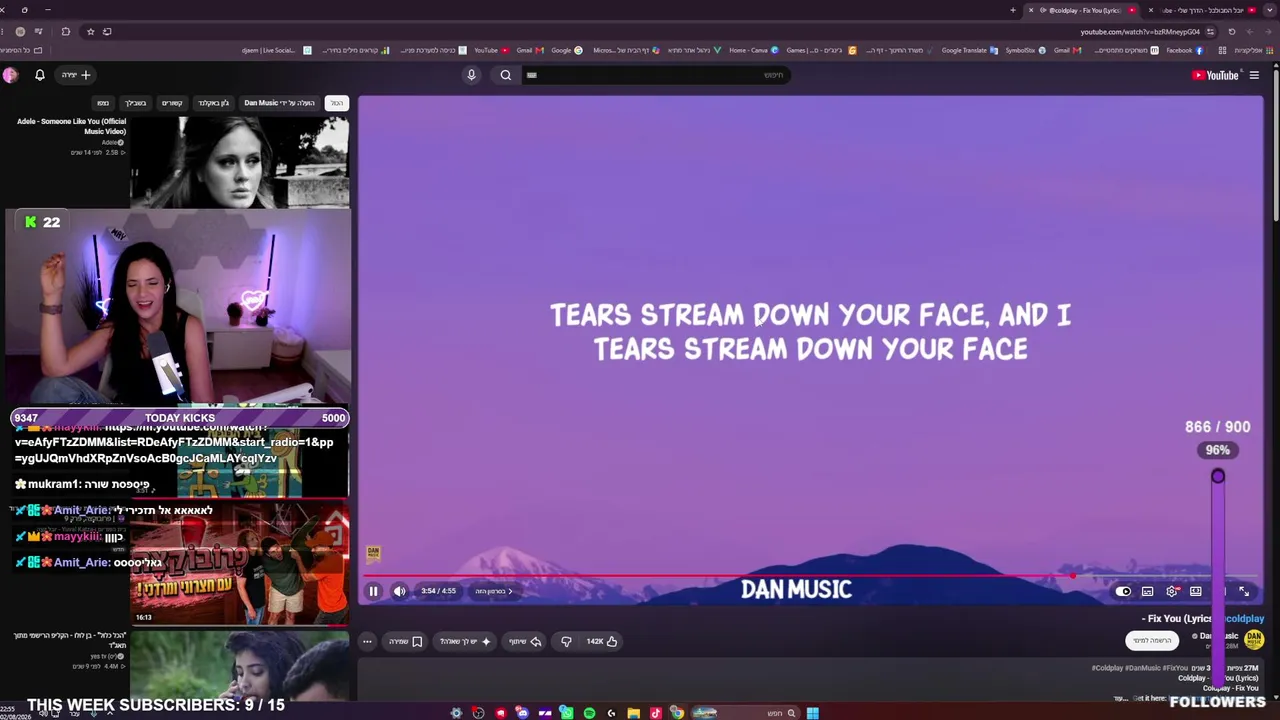Select the first chip beside the video
Screen dimensions: 1280x720
click(x=337, y=103)
